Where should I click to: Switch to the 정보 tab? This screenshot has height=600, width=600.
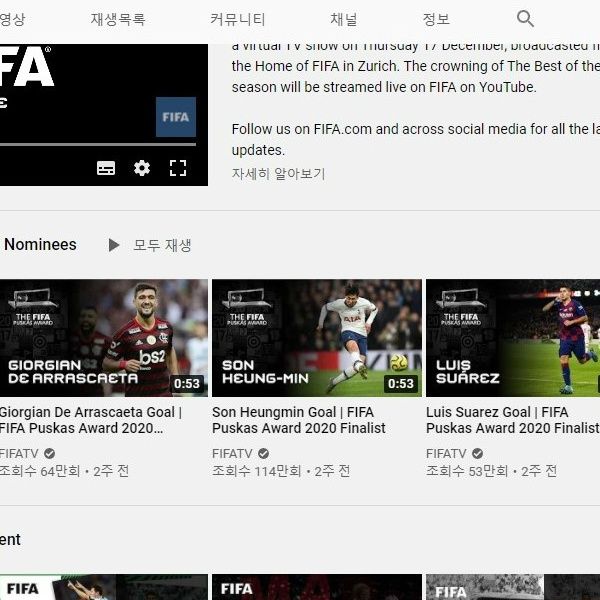[x=436, y=19]
